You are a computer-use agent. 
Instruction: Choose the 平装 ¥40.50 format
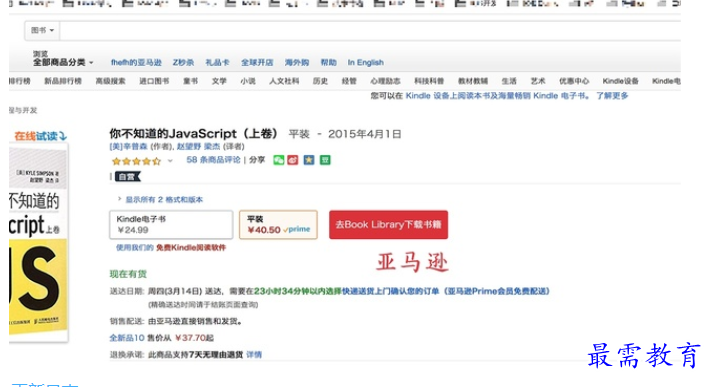(x=278, y=224)
